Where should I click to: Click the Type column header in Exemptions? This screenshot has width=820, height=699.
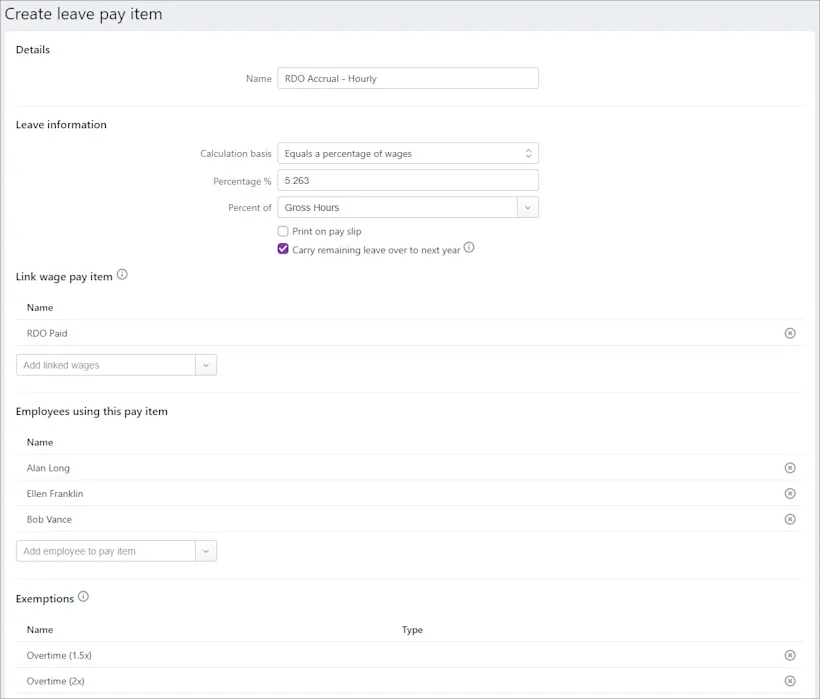(x=412, y=629)
